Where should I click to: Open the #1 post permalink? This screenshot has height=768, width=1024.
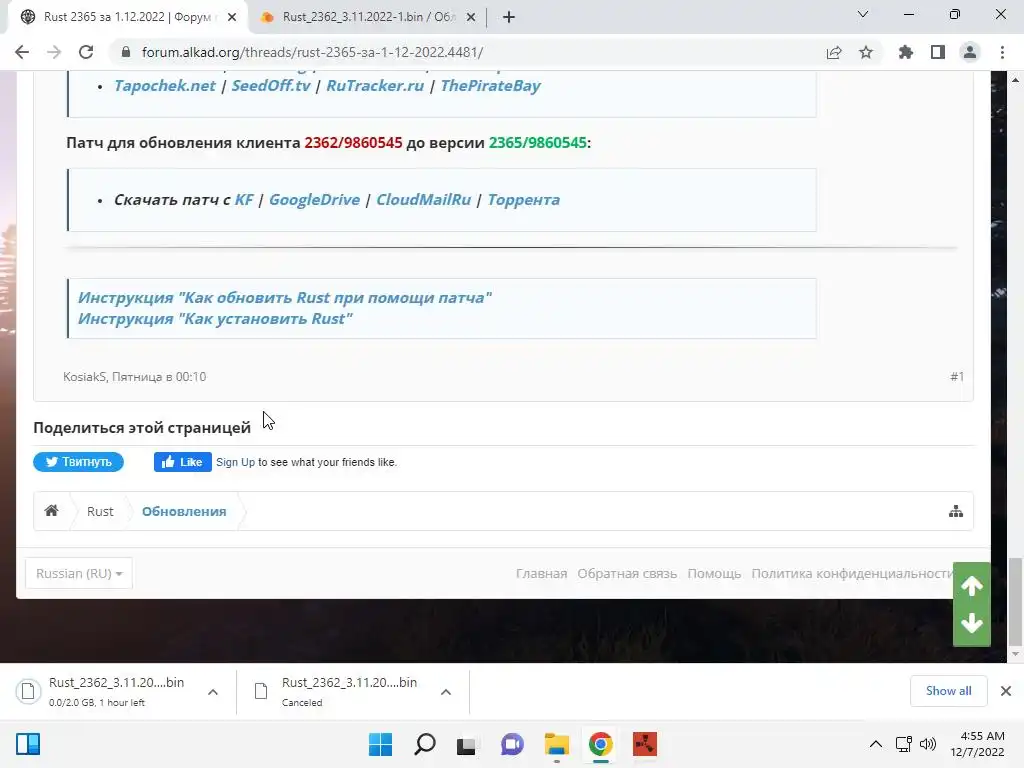pyautogui.click(x=957, y=377)
